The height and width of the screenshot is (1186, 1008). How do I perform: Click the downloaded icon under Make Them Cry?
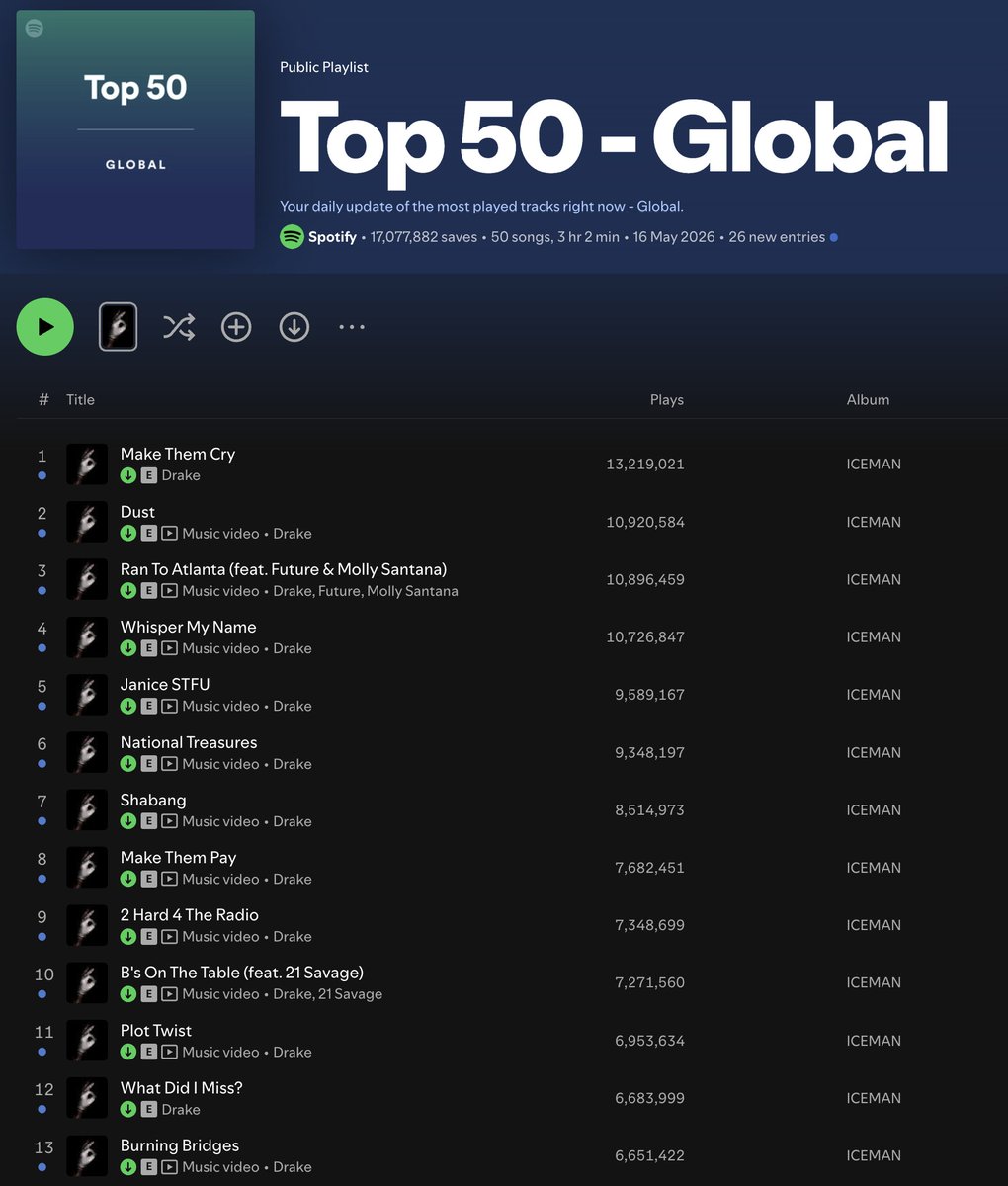coord(128,475)
